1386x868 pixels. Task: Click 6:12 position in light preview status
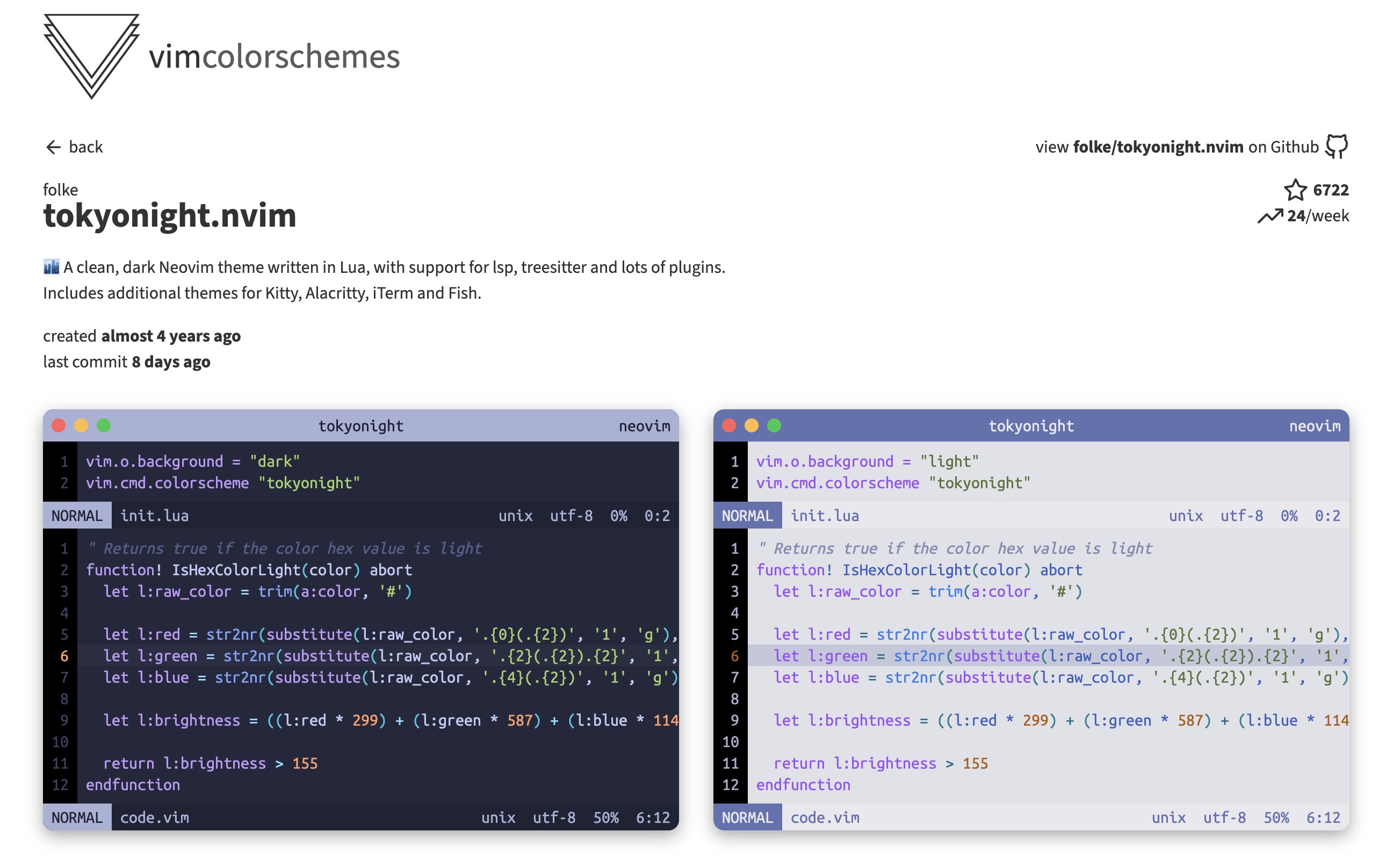click(x=1323, y=818)
